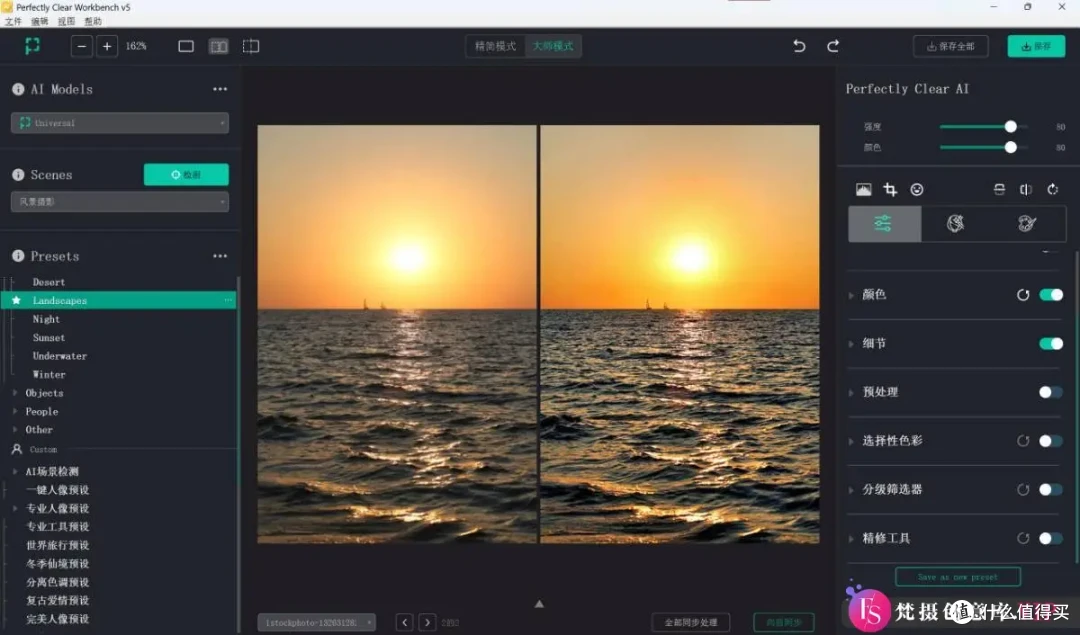The height and width of the screenshot is (635, 1080).
Task: Expand the film strip arrow
Action: [x=539, y=604]
